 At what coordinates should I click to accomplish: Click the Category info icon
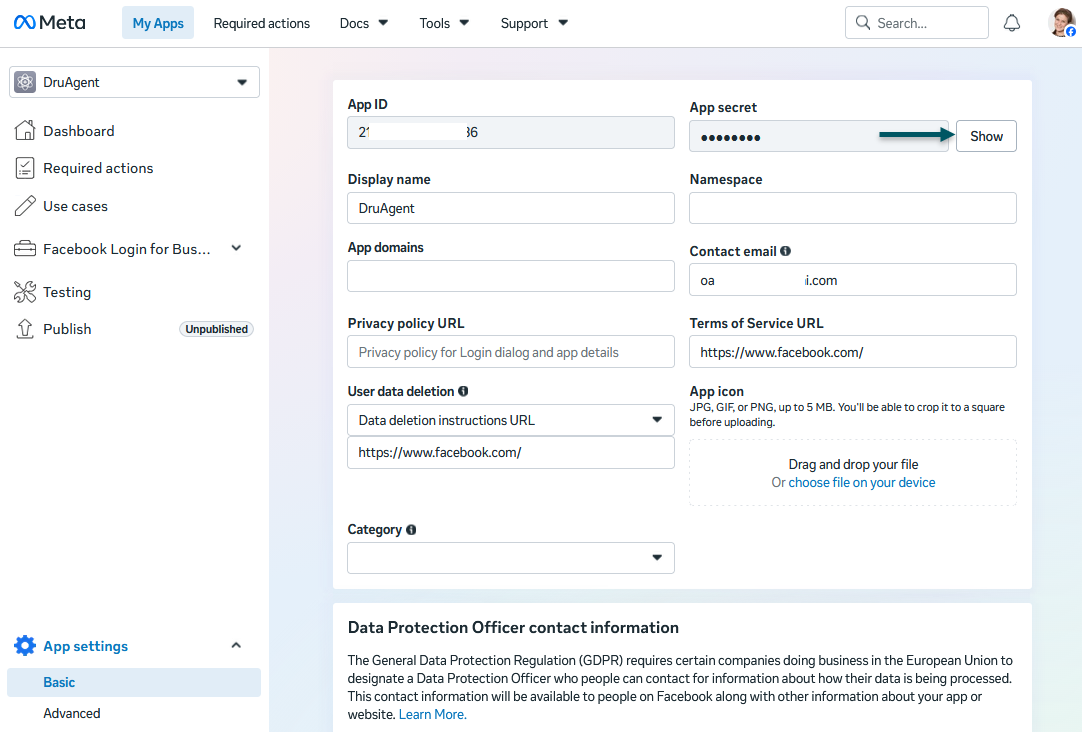pyautogui.click(x=411, y=530)
